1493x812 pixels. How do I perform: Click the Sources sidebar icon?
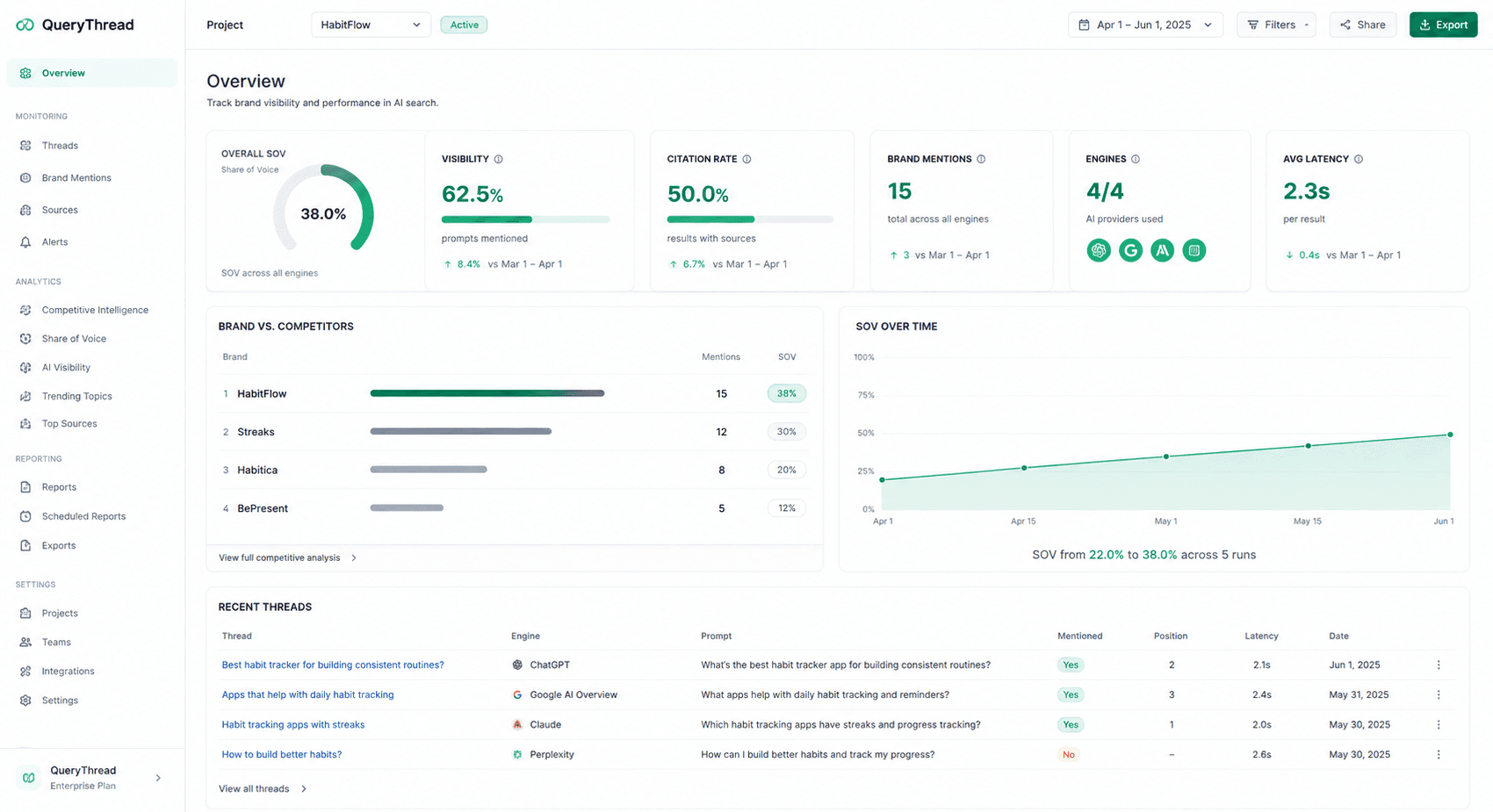point(25,210)
